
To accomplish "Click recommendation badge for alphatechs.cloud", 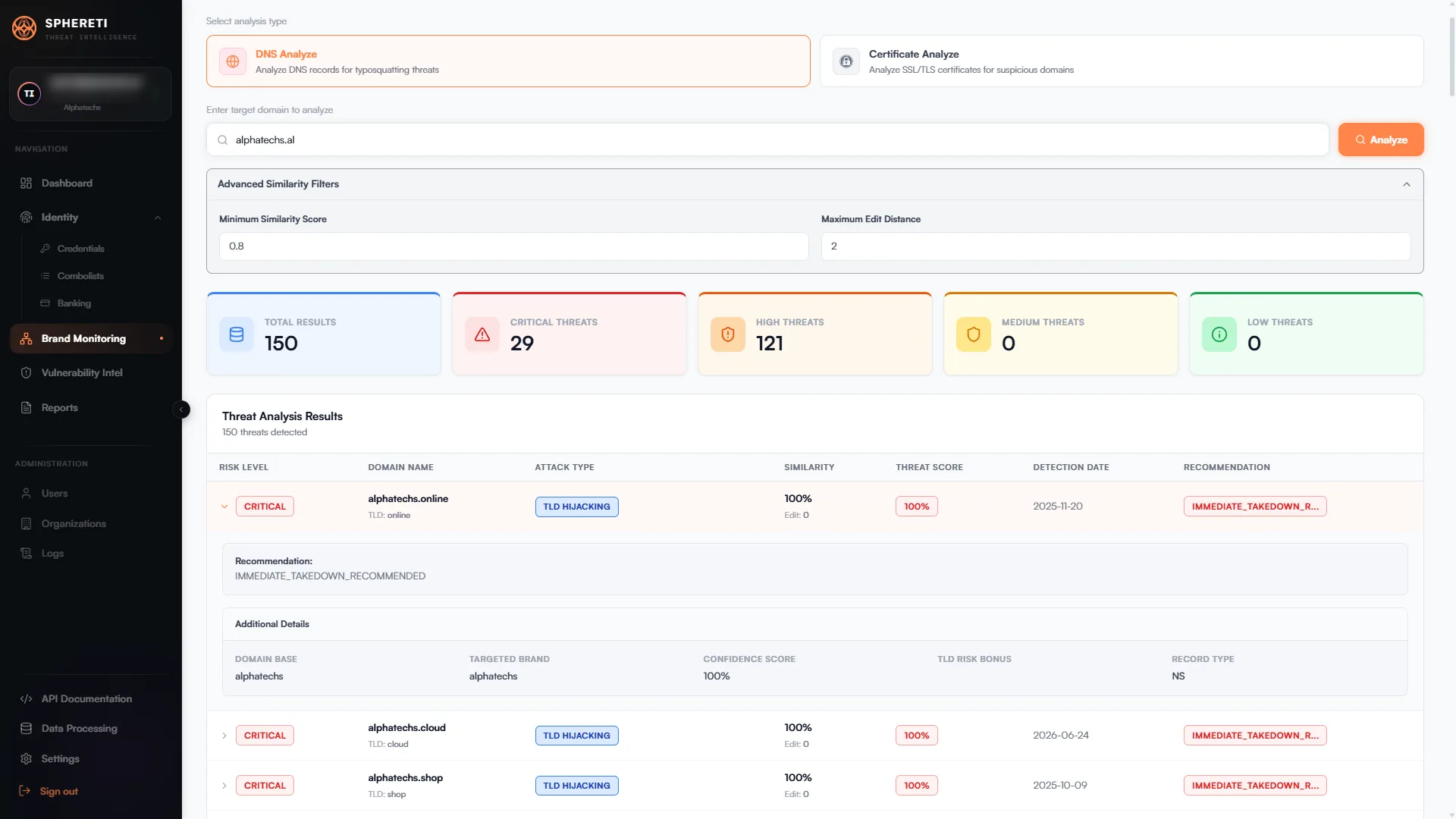I will pos(1255,736).
